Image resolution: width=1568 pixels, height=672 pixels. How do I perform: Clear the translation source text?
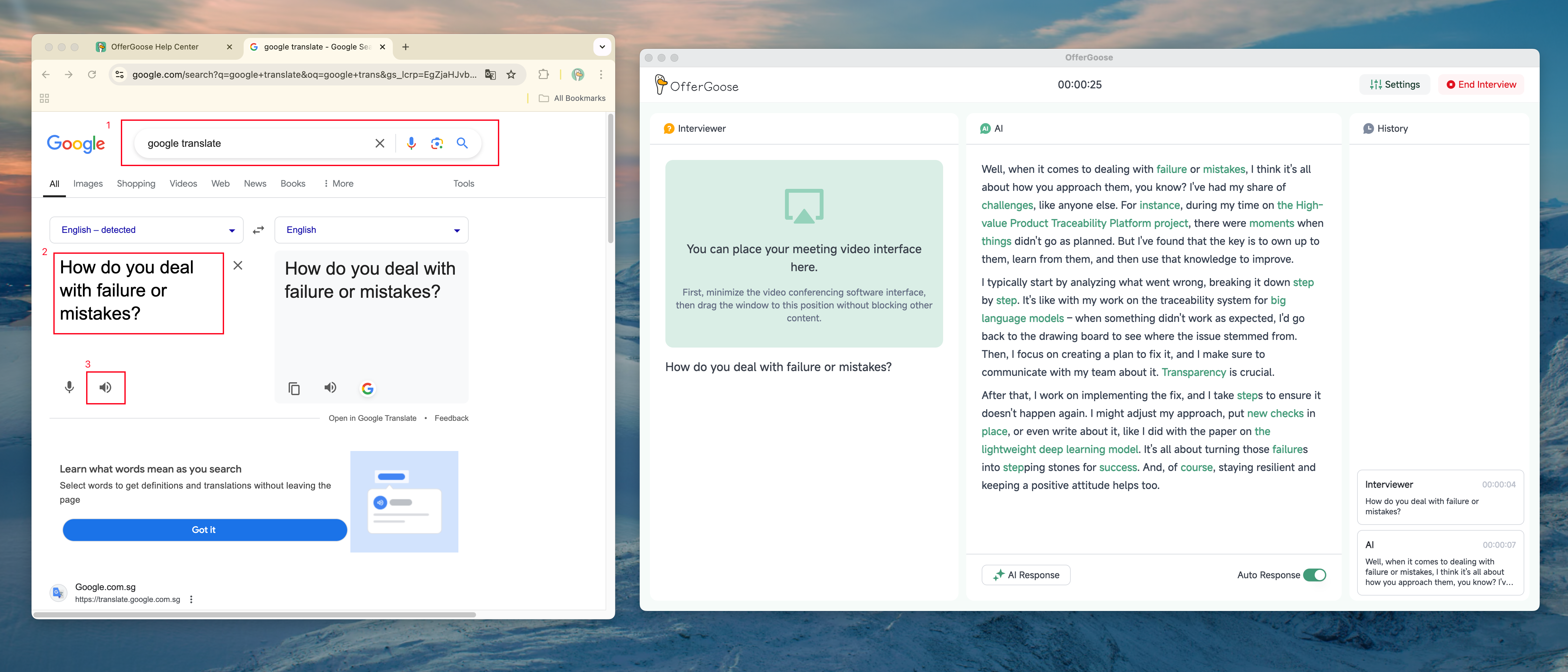(238, 265)
